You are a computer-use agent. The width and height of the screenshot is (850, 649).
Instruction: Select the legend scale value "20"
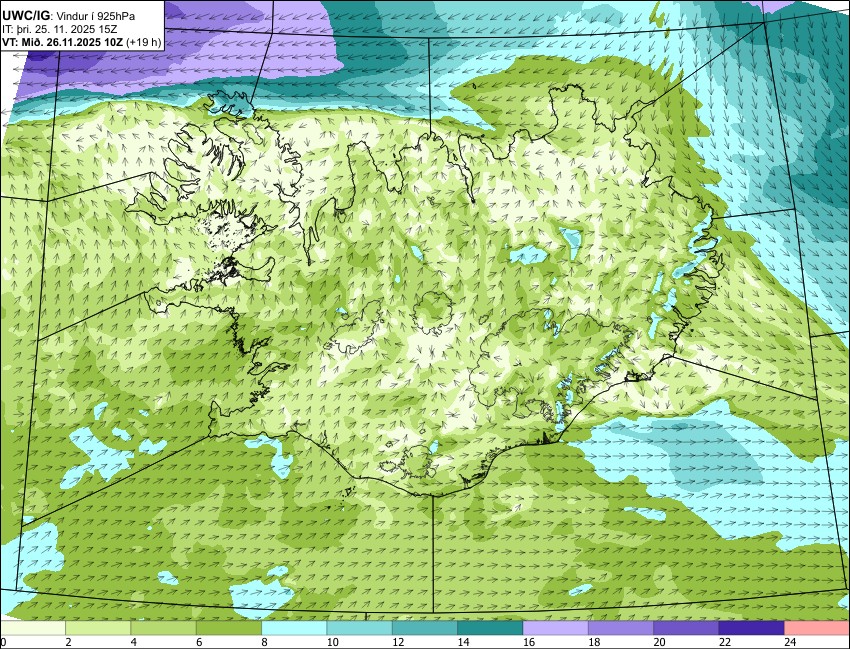pos(659,642)
